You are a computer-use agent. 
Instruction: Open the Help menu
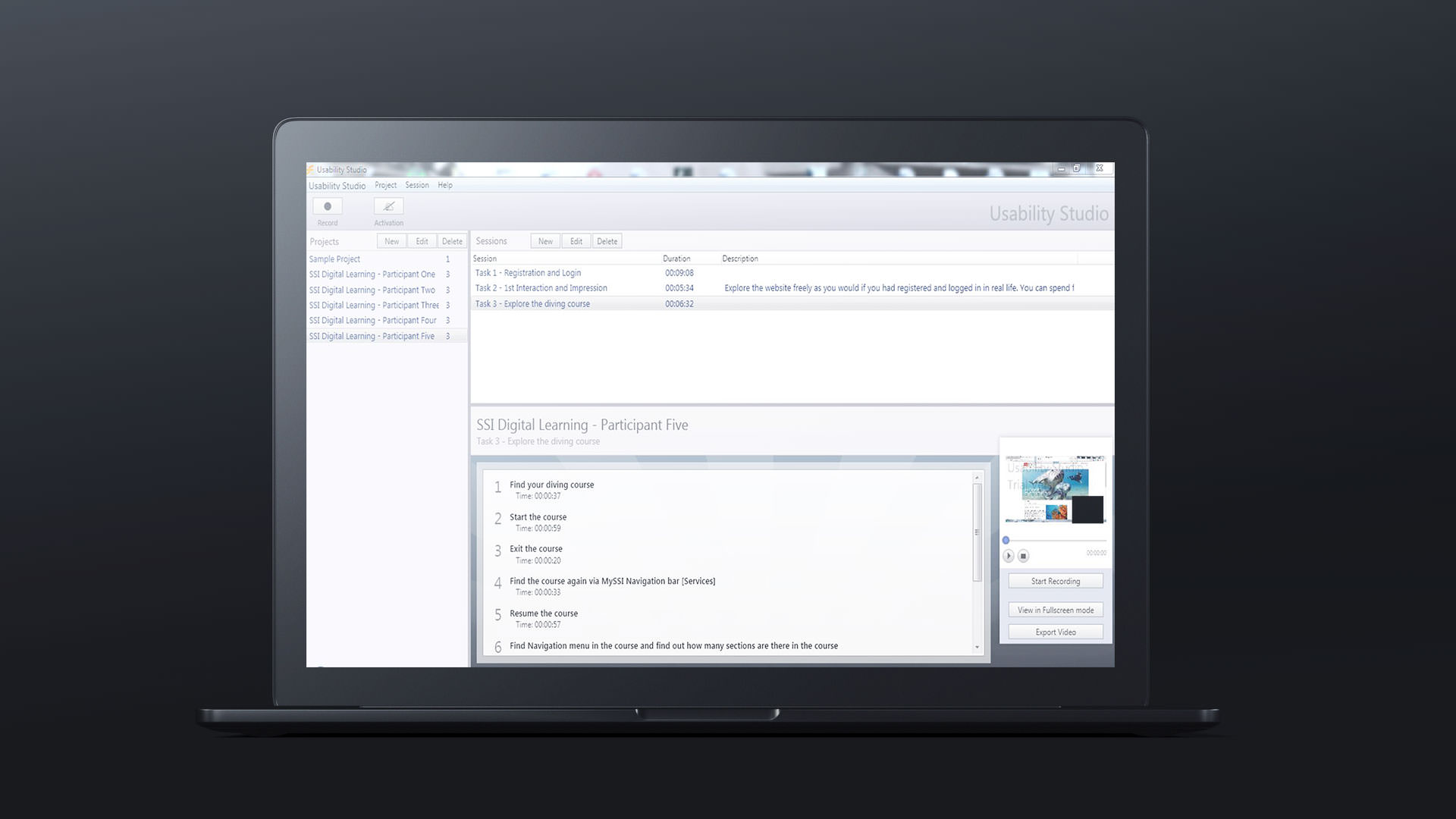(x=445, y=185)
